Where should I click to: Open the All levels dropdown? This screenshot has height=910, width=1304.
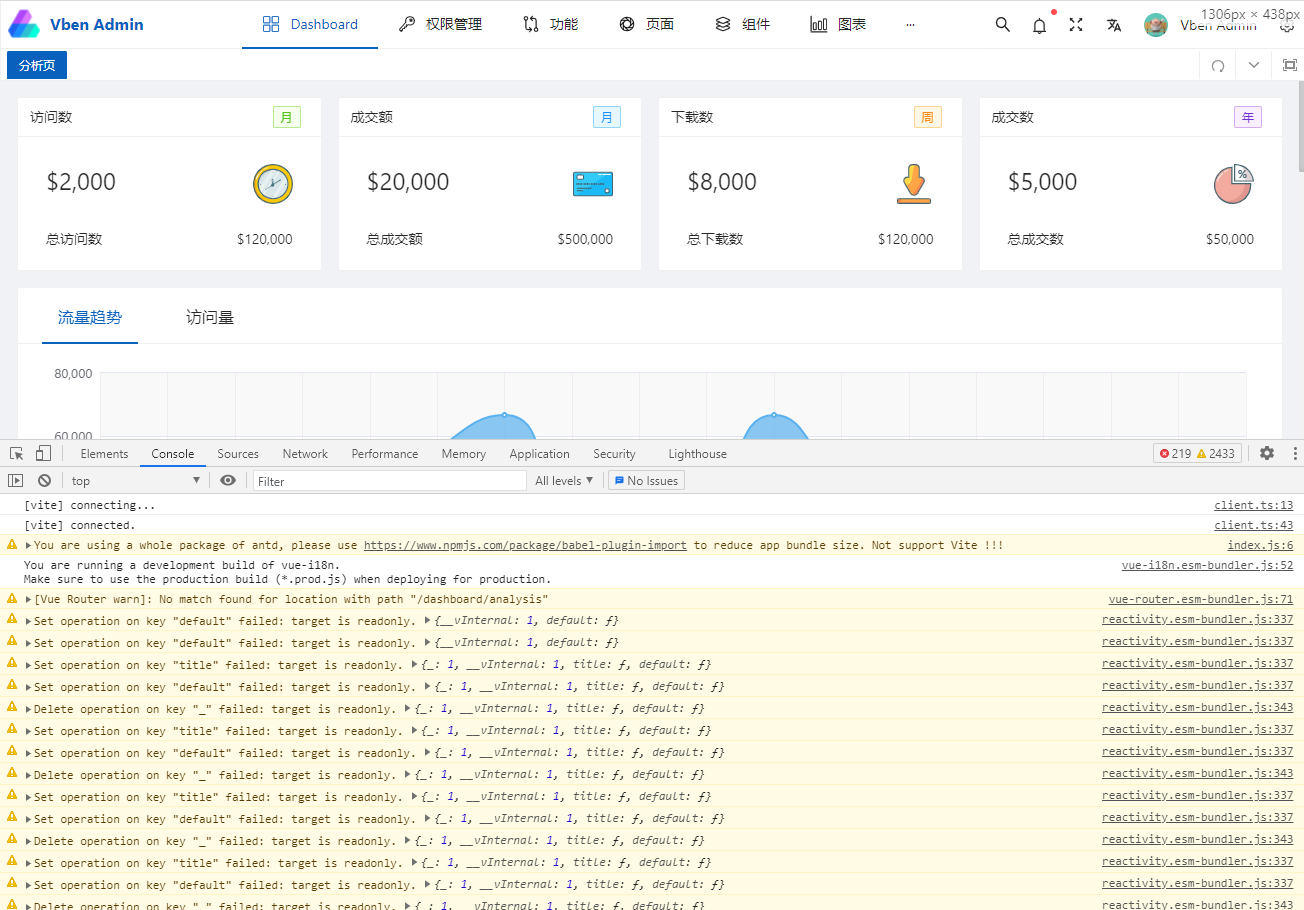click(564, 480)
